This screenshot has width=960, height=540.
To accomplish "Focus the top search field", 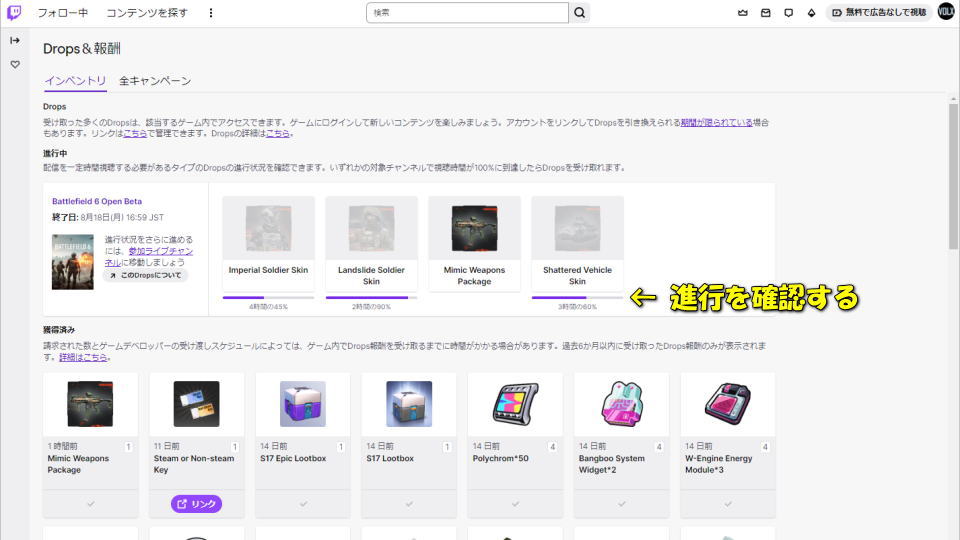I will (467, 13).
